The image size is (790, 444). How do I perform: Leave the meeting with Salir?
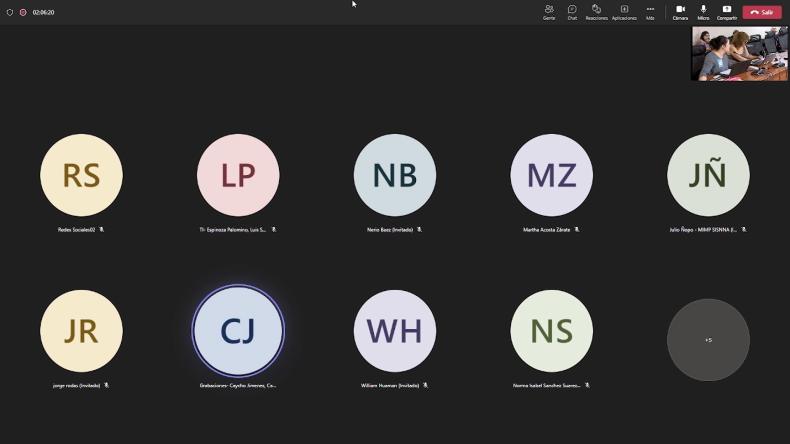point(762,12)
